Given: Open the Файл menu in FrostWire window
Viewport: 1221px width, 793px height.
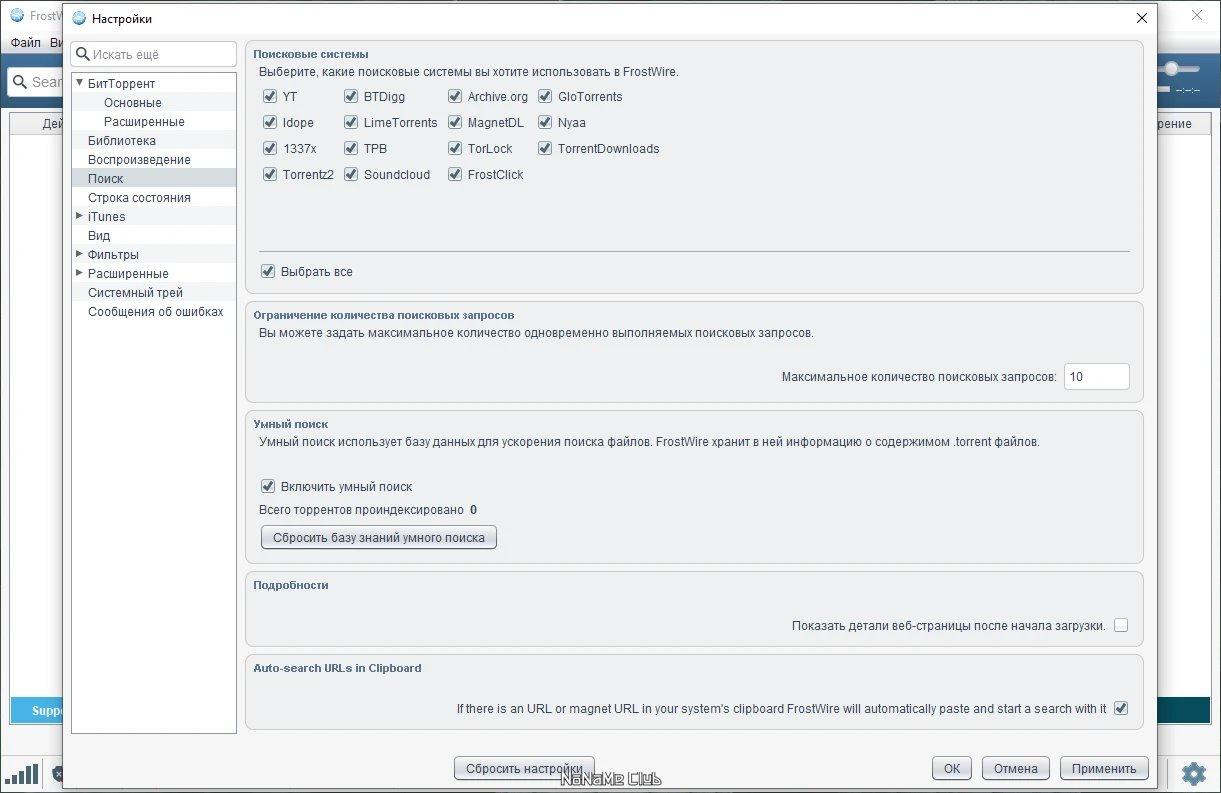Looking at the screenshot, I should 26,43.
